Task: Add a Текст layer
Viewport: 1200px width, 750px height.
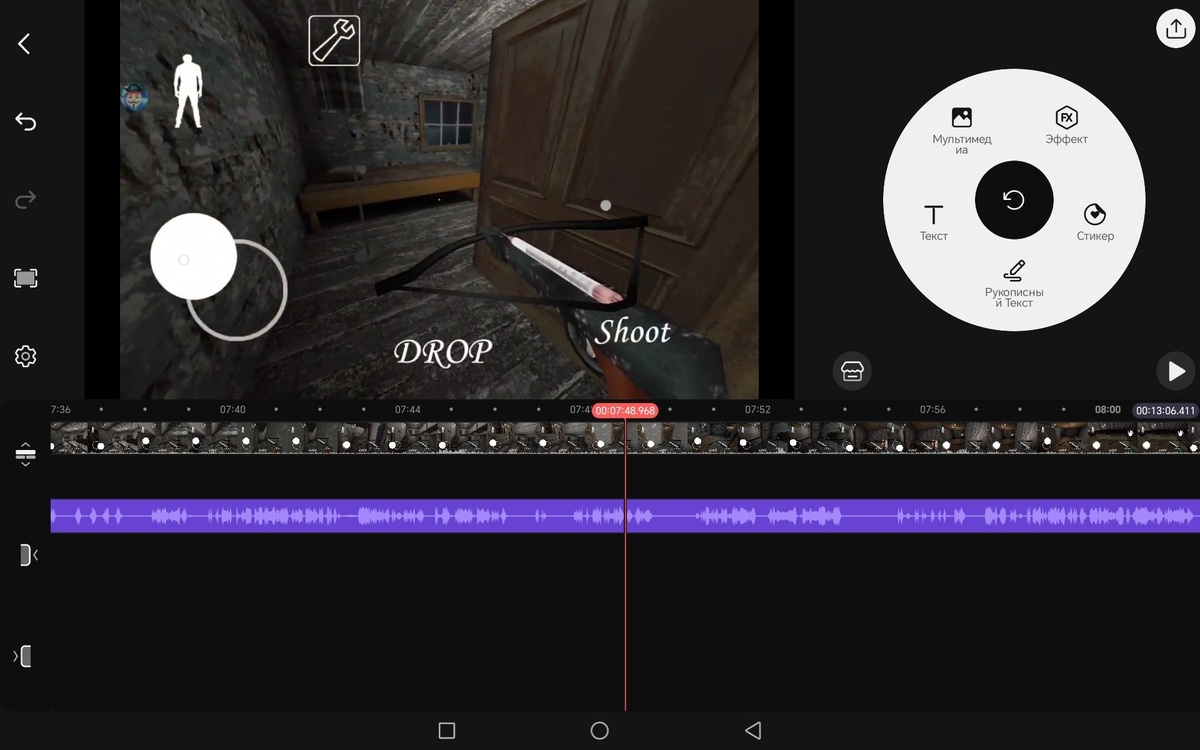Action: 933,223
